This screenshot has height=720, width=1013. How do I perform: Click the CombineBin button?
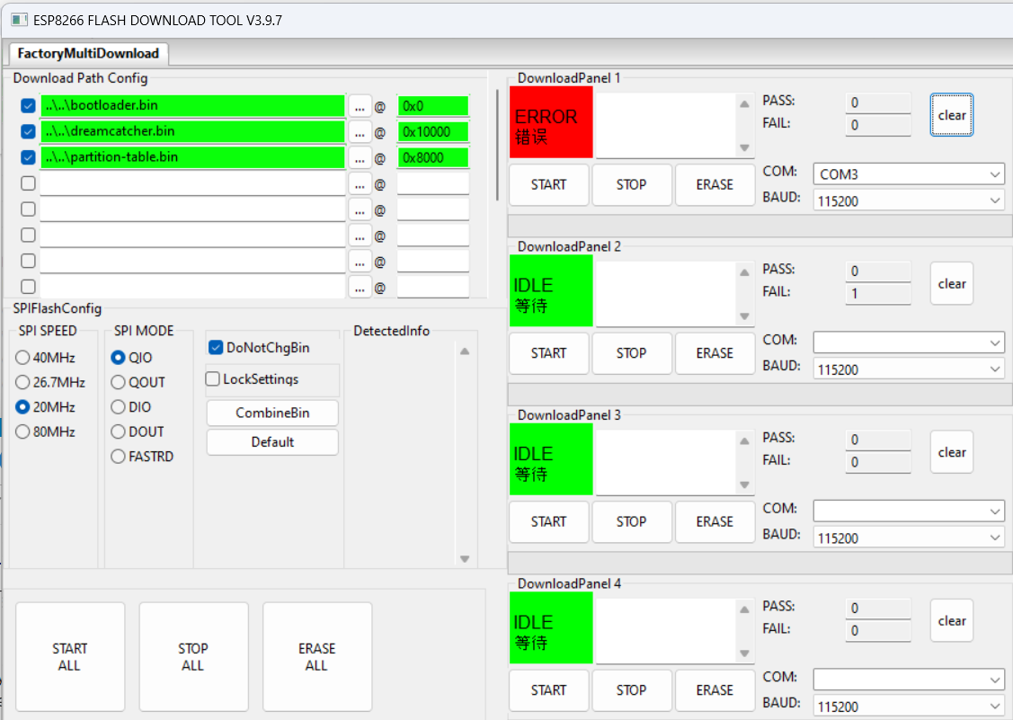coord(272,413)
